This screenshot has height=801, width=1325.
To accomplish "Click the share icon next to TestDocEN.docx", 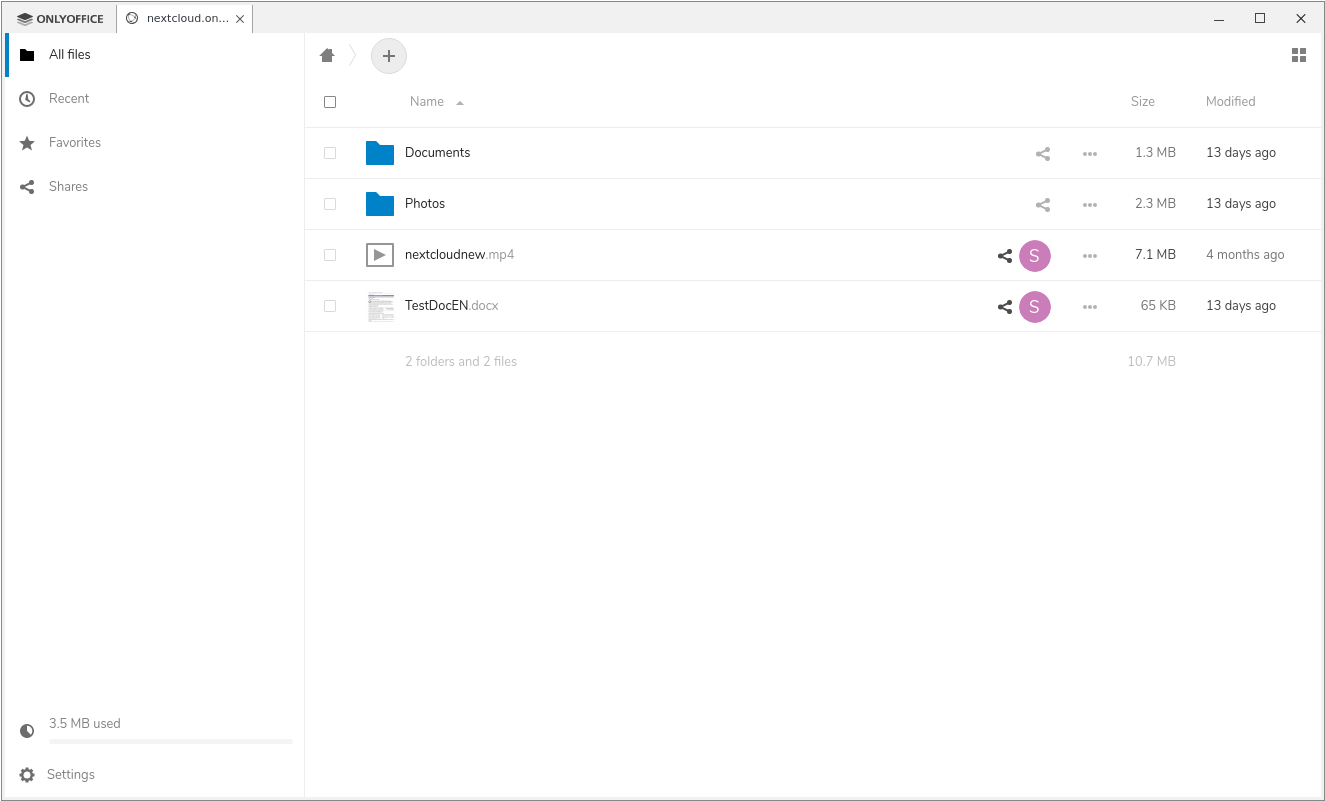I will (x=1004, y=306).
